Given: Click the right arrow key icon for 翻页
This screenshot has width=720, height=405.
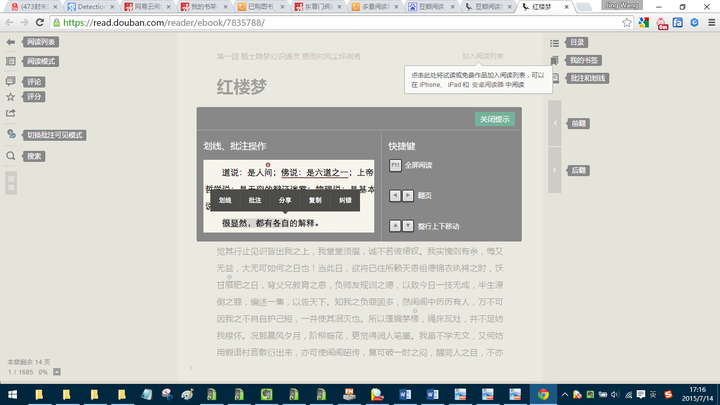Looking at the screenshot, I should point(408,196).
